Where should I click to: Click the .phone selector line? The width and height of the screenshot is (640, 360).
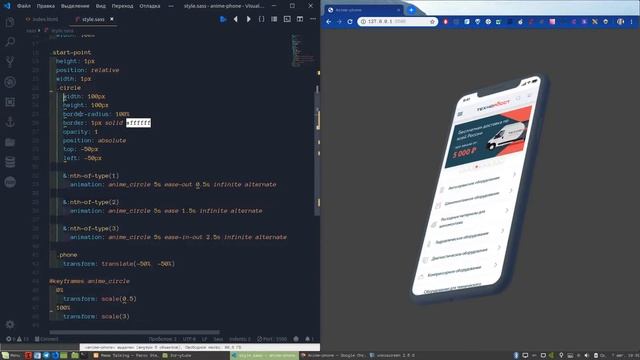click(x=67, y=255)
